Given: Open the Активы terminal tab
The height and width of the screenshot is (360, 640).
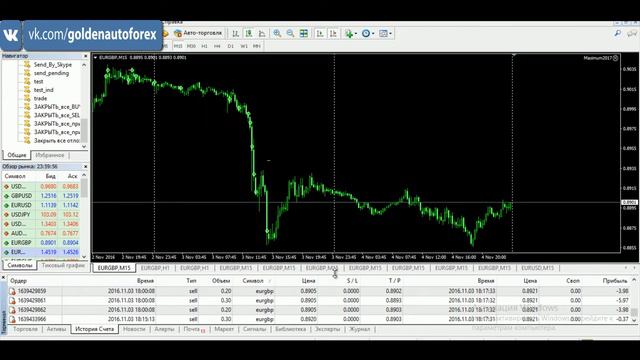Looking at the screenshot, I should 56,329.
